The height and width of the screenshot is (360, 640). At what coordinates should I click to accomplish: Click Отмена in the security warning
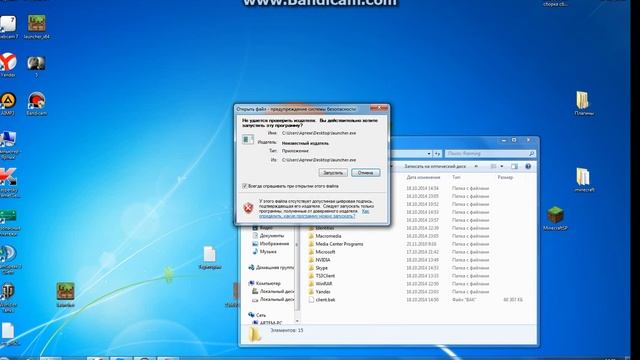(365, 173)
